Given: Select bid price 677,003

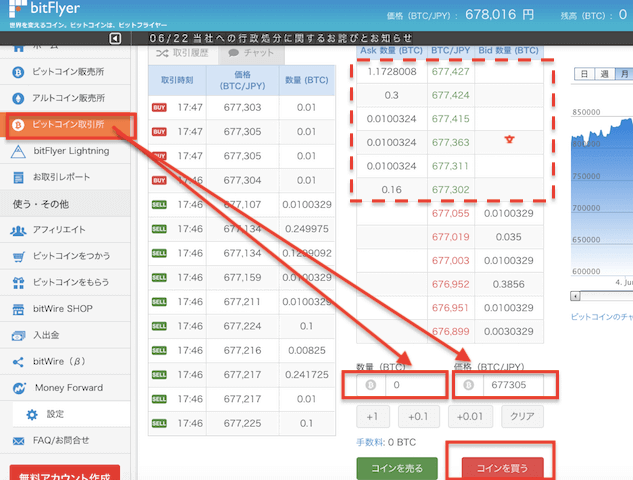Looking at the screenshot, I should [x=451, y=261].
